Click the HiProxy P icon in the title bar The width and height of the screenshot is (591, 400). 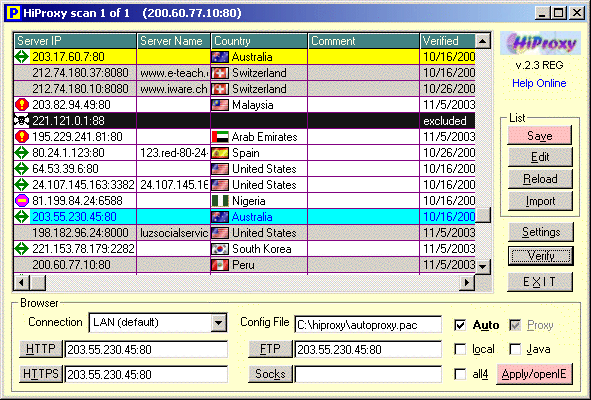[13, 13]
